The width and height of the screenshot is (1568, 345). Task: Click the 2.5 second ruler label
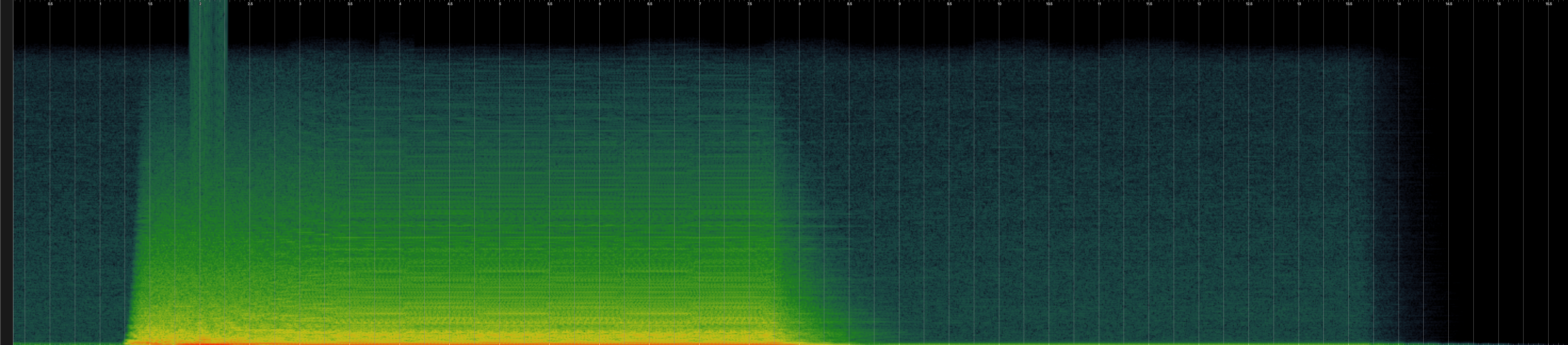point(250,4)
